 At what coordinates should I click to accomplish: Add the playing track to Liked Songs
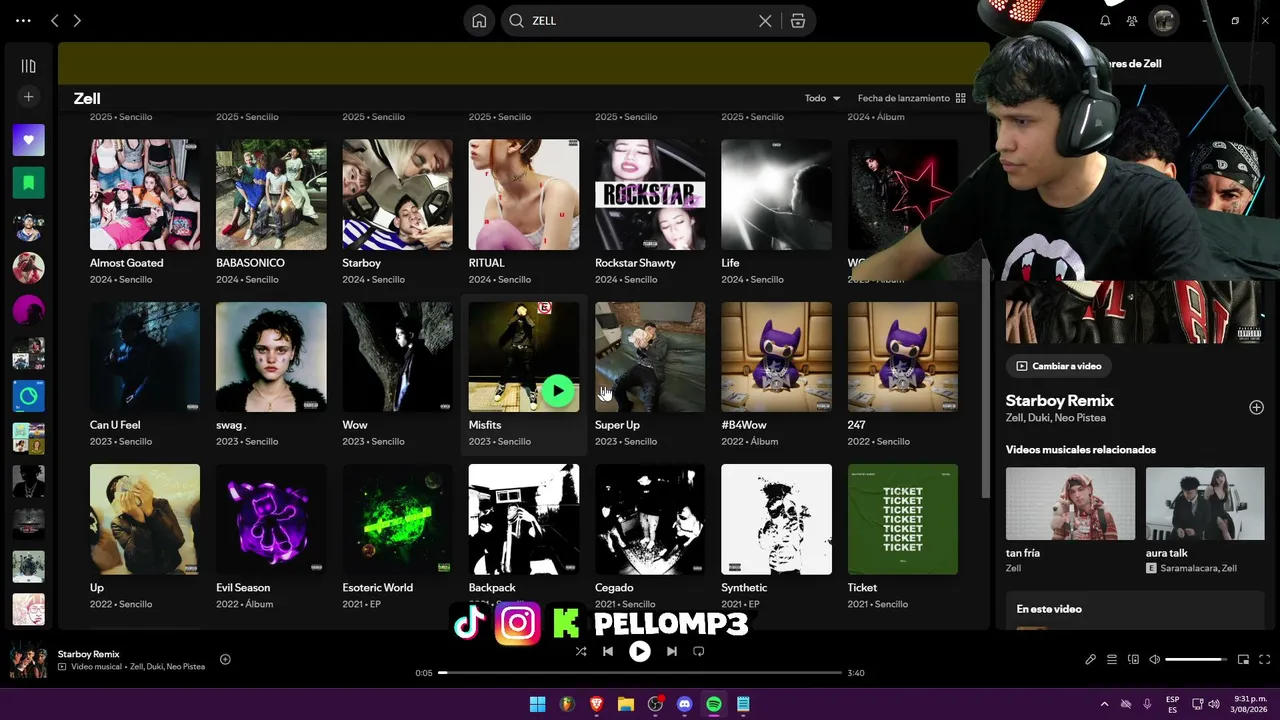225,659
